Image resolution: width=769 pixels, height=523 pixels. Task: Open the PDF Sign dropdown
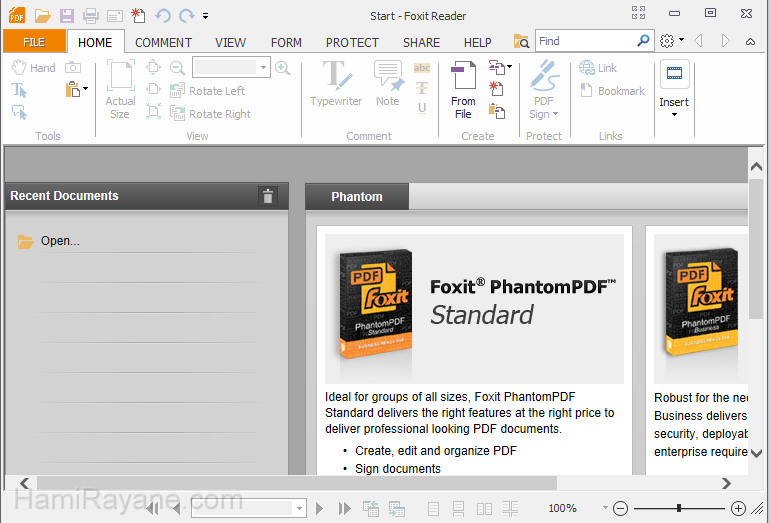[544, 90]
